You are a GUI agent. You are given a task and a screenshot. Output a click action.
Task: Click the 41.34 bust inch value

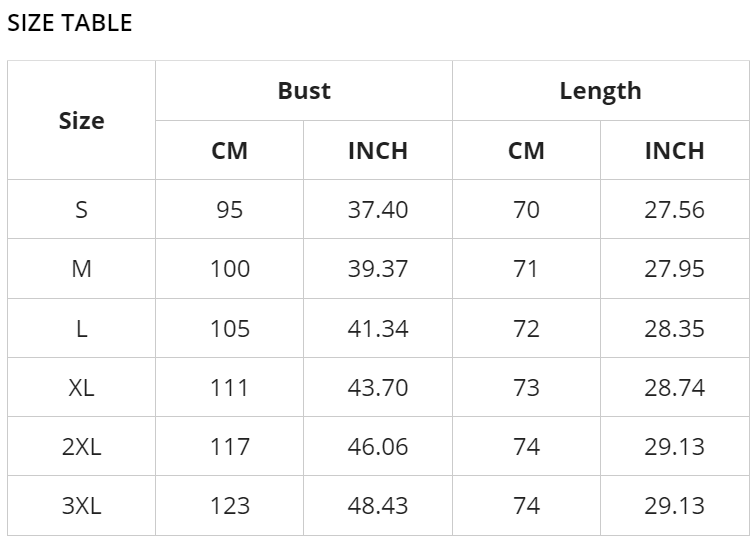pos(378,328)
